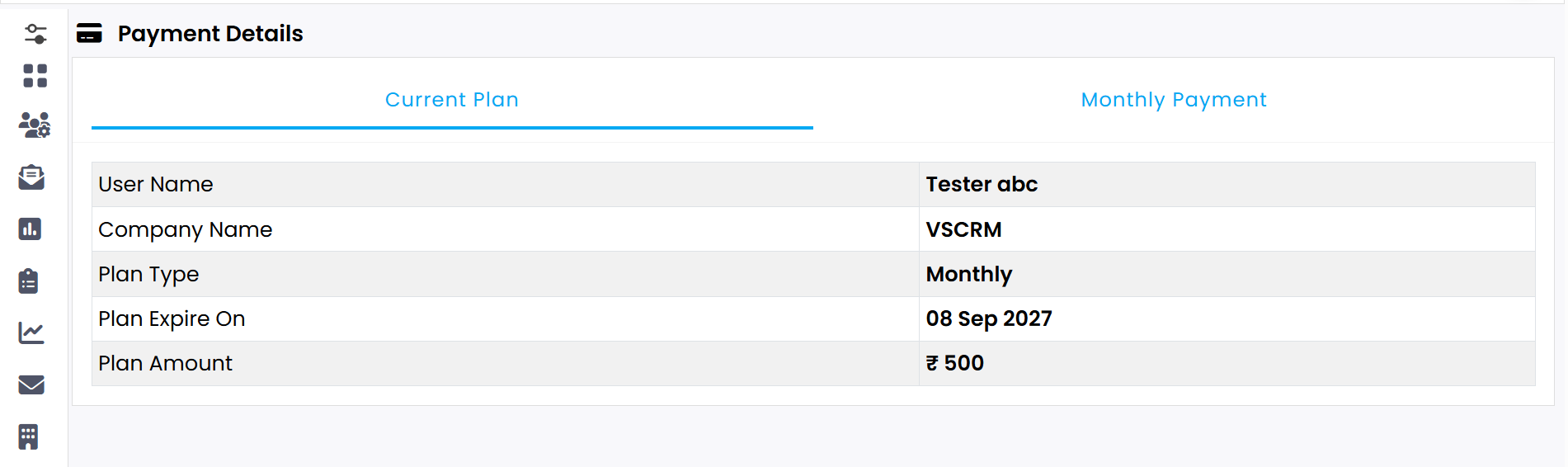Click the clipboard task list icon
The image size is (1568, 467).
(x=28, y=281)
